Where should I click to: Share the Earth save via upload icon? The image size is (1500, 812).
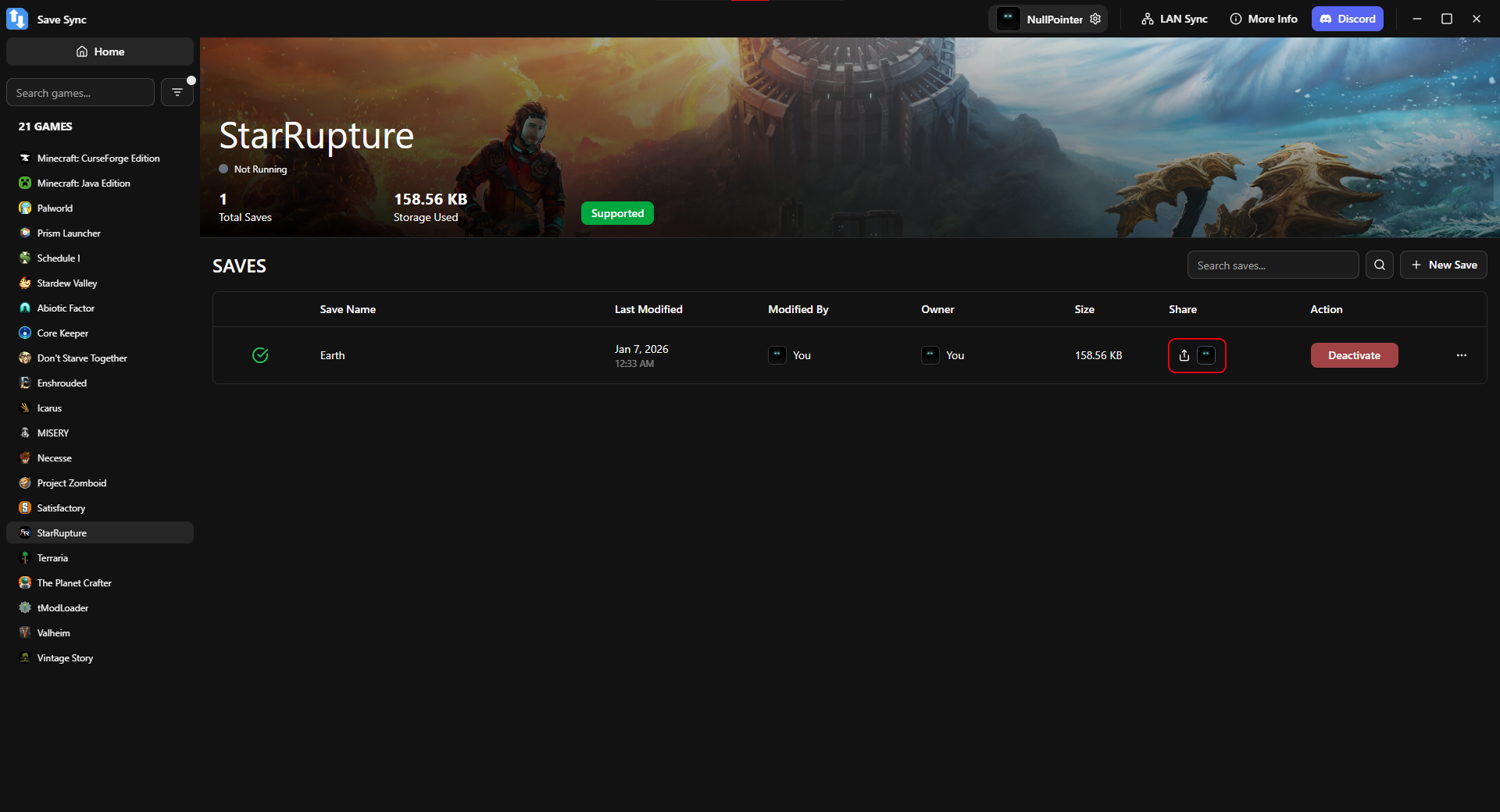pos(1184,355)
